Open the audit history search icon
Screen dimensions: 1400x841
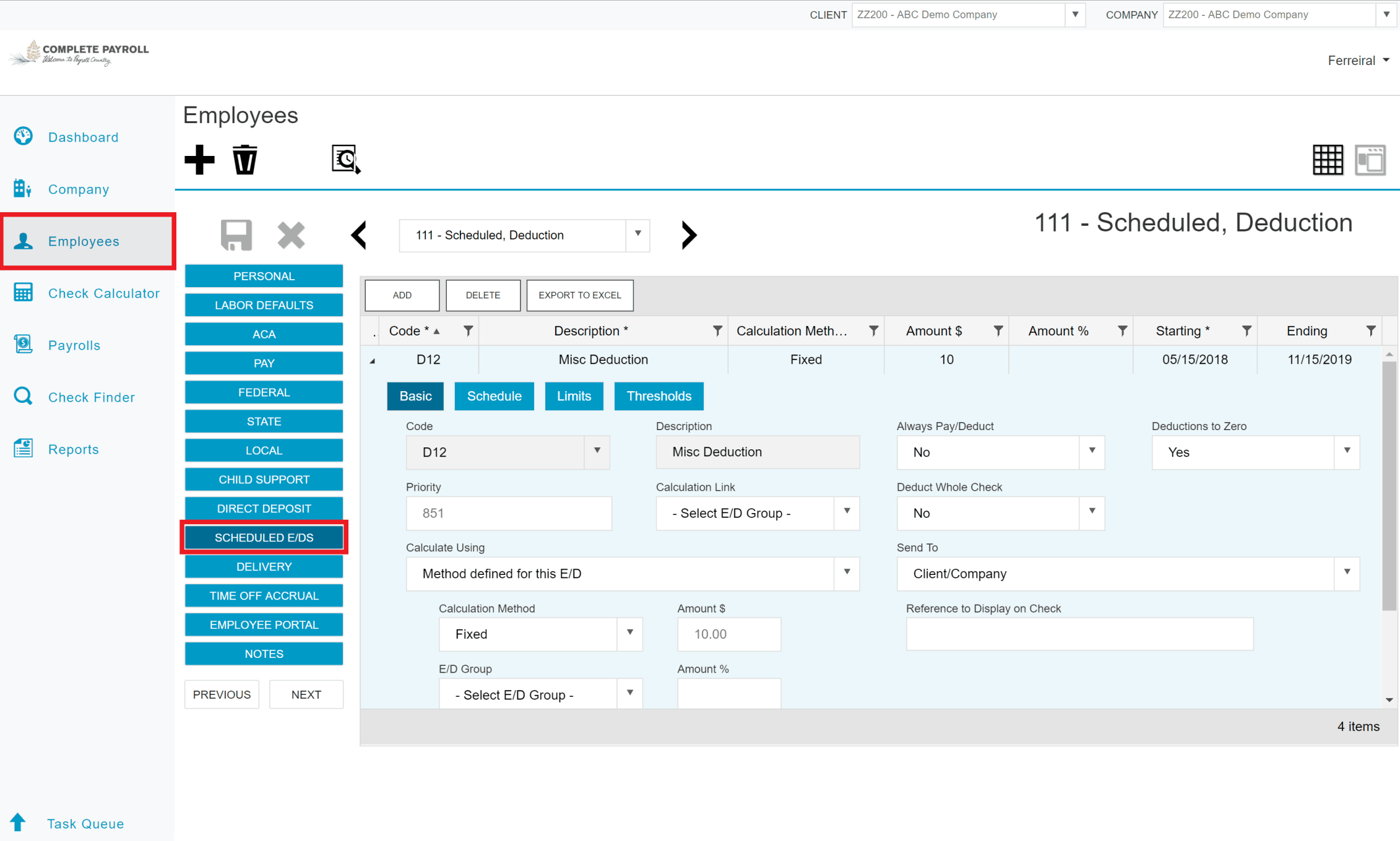345,159
